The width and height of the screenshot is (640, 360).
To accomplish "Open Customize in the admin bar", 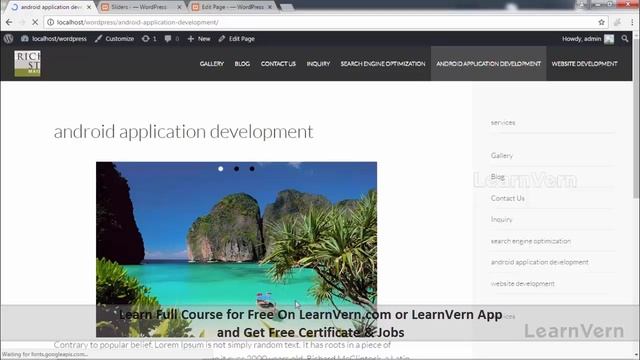I will [x=114, y=39].
